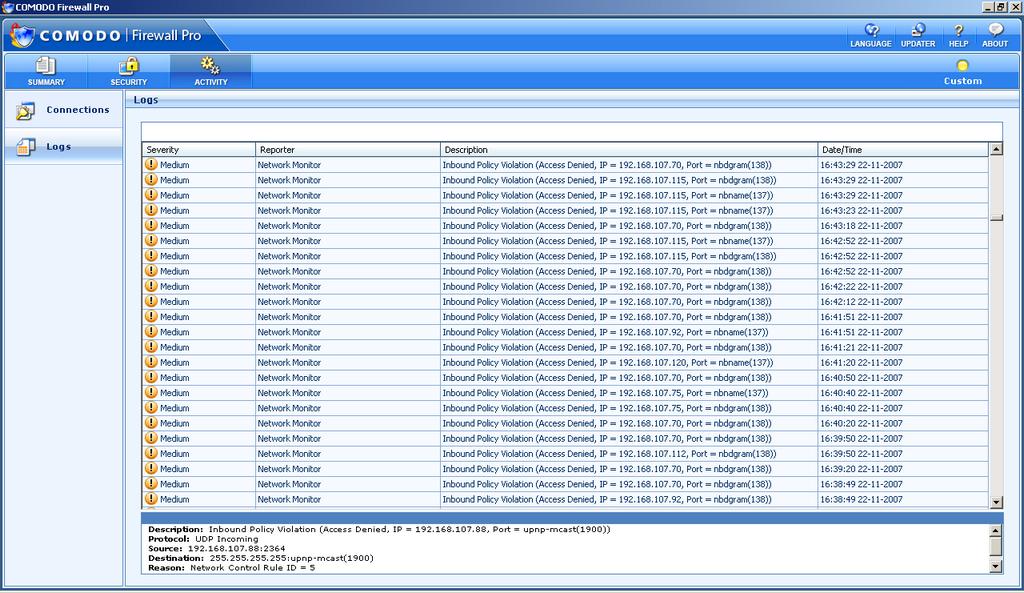Click warning icon of 16:39:20 log entry
Image resolution: width=1024 pixels, height=593 pixels.
[x=151, y=468]
